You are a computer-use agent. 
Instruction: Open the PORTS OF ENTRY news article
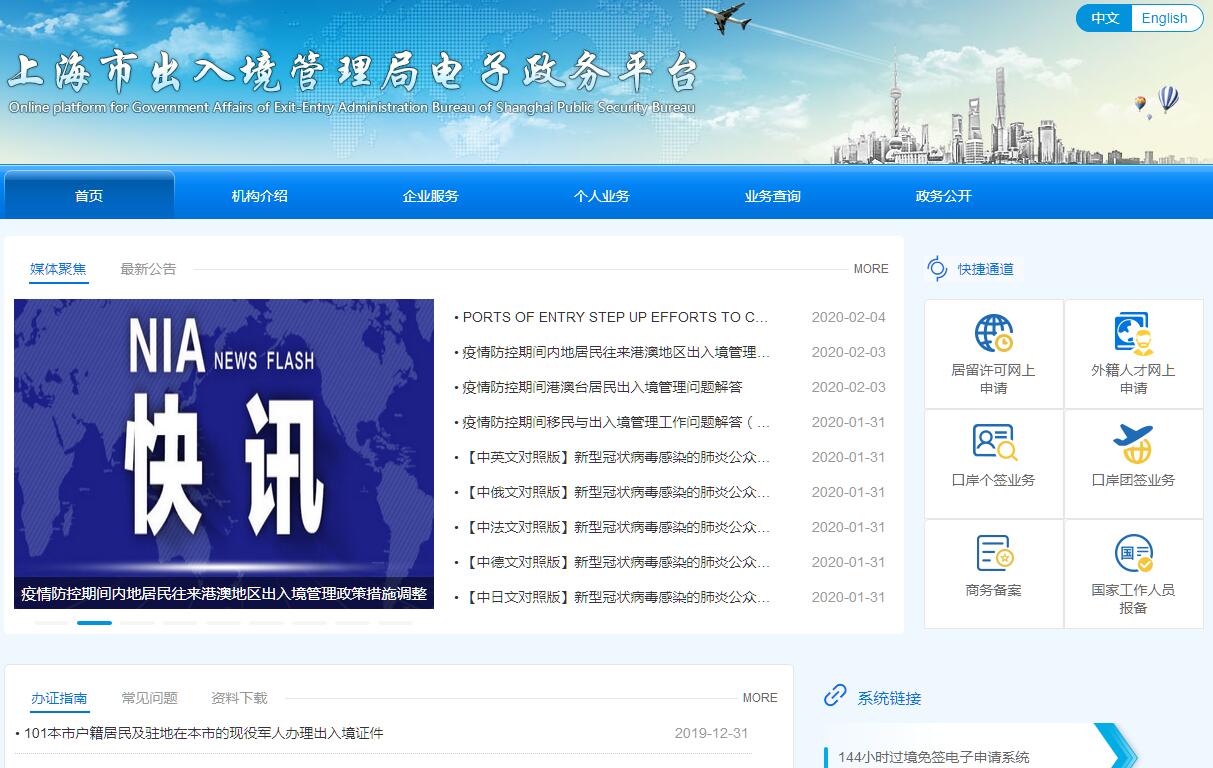pyautogui.click(x=615, y=317)
